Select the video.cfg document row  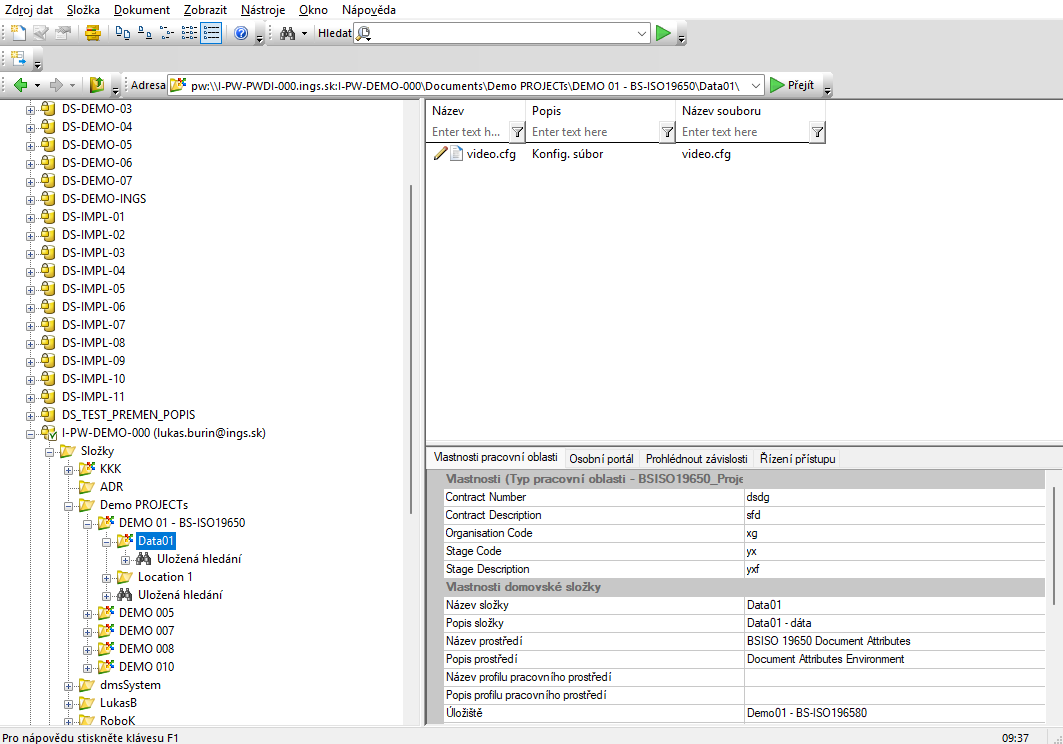[490, 154]
